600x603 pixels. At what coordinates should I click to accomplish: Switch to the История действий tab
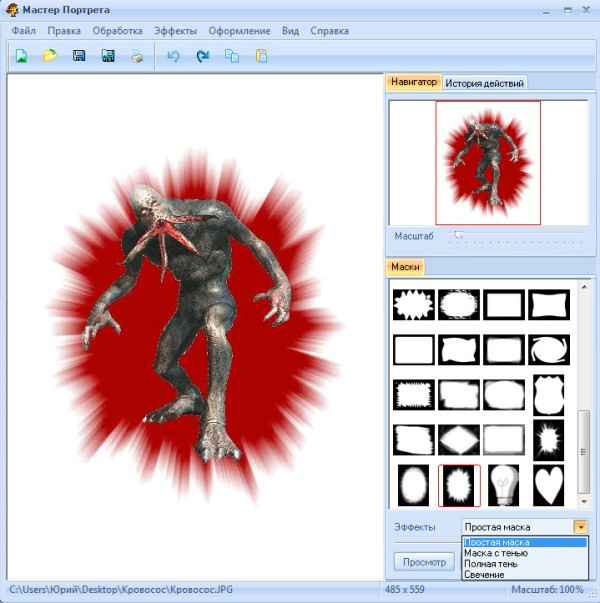click(x=484, y=83)
